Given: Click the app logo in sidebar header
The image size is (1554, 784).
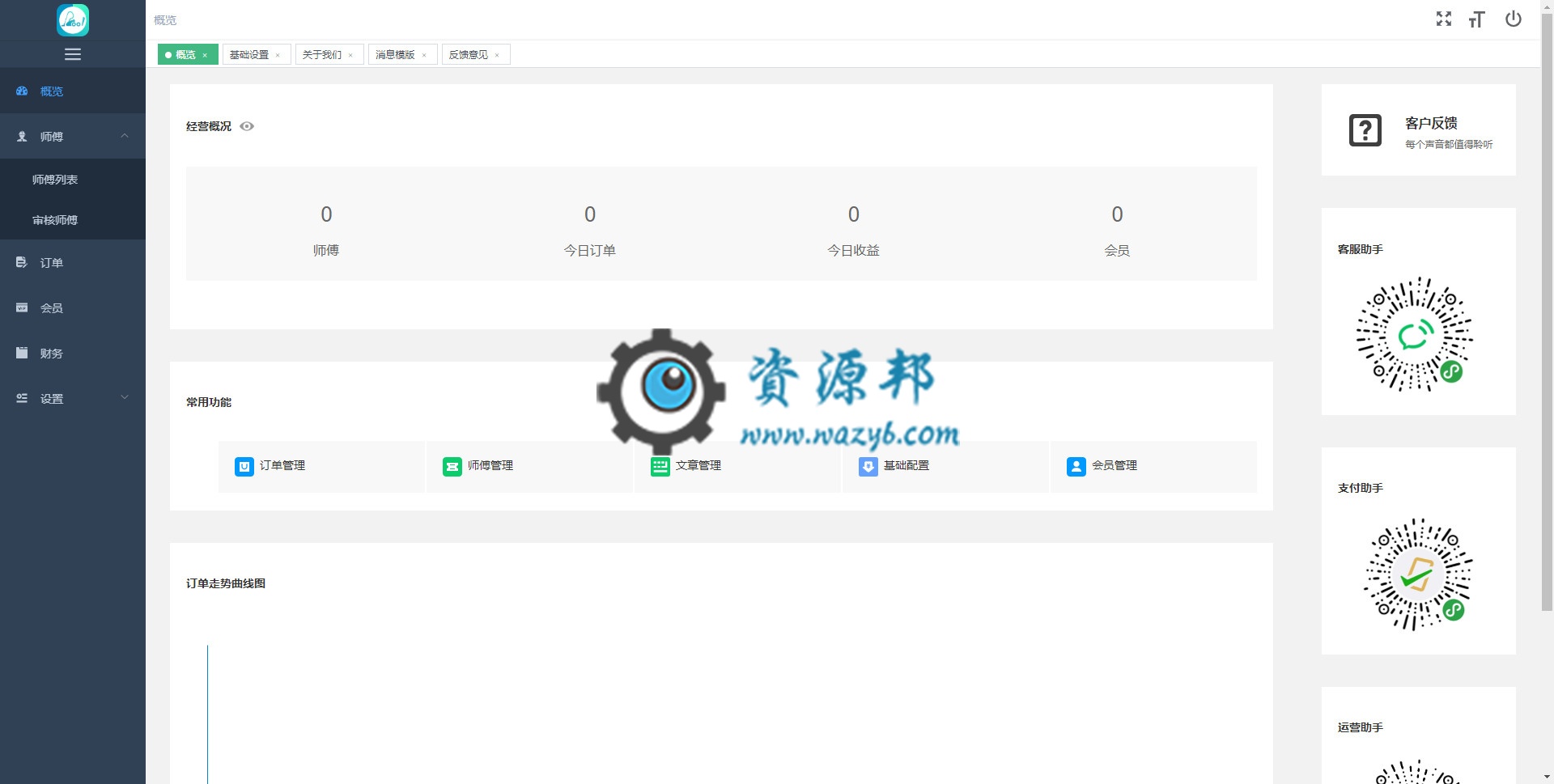Looking at the screenshot, I should 73,19.
